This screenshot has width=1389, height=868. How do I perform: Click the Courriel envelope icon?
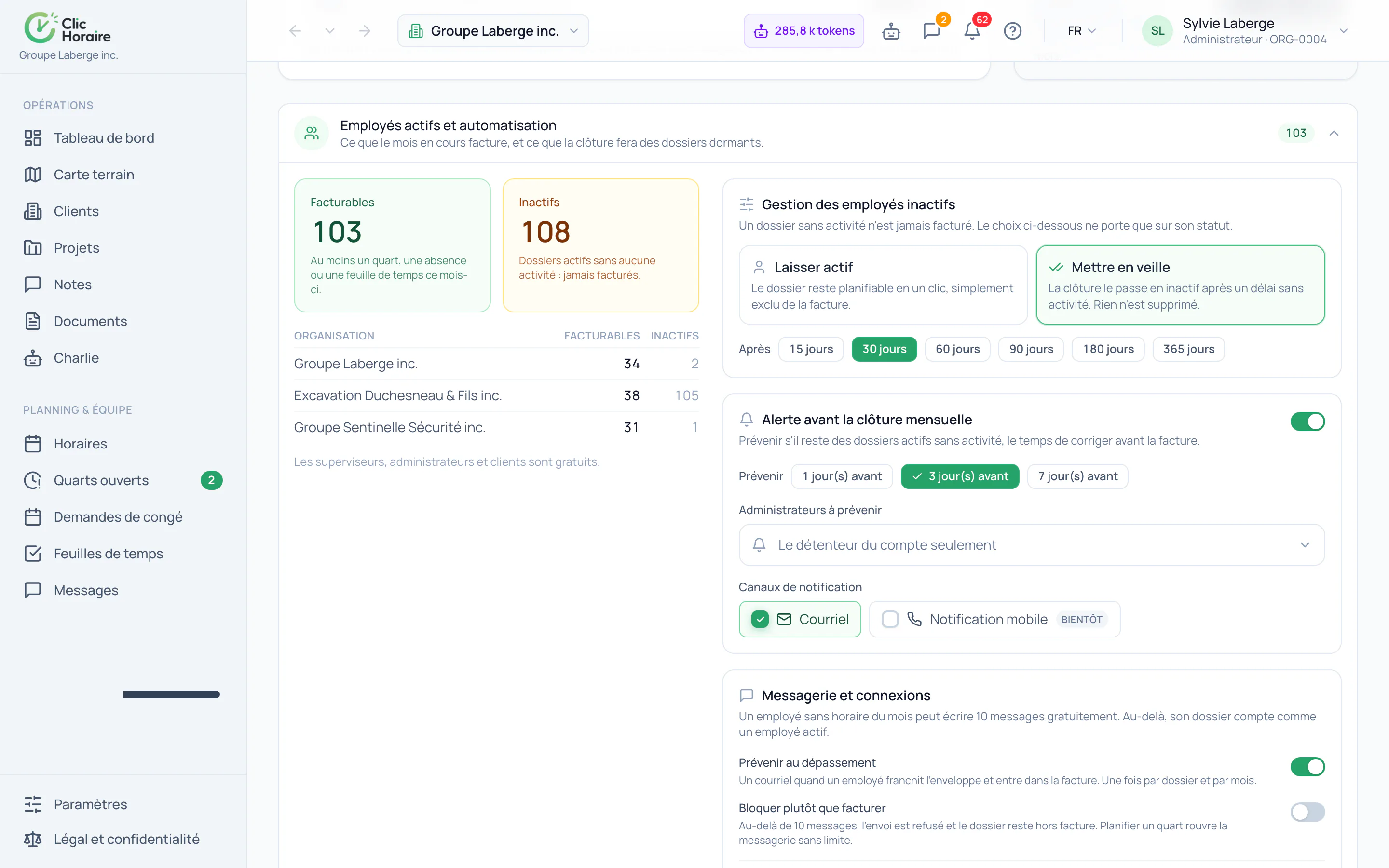pos(784,620)
